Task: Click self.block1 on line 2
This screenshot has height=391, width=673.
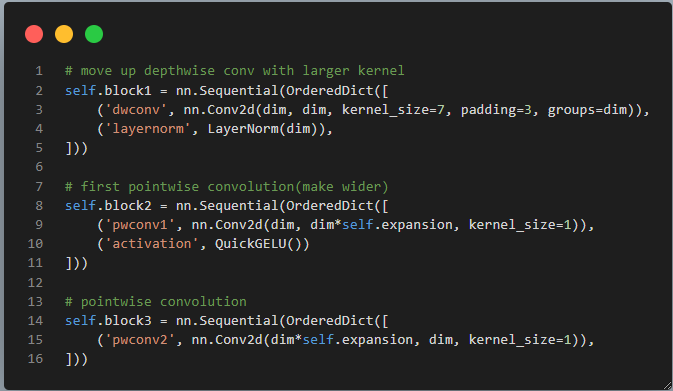Action: tap(108, 91)
